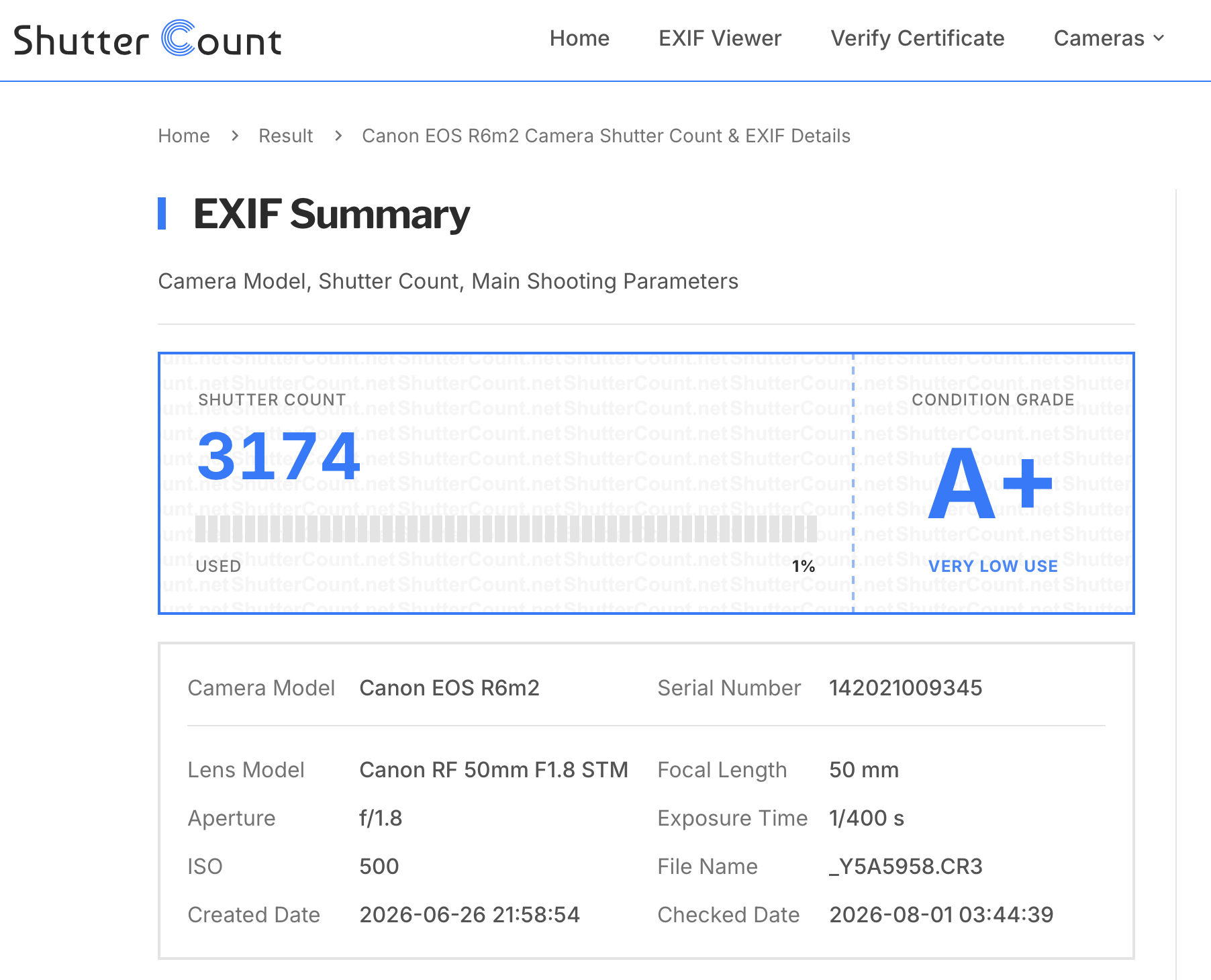This screenshot has height=980, width=1211.
Task: Click the aperture value f/1.8
Action: (381, 818)
